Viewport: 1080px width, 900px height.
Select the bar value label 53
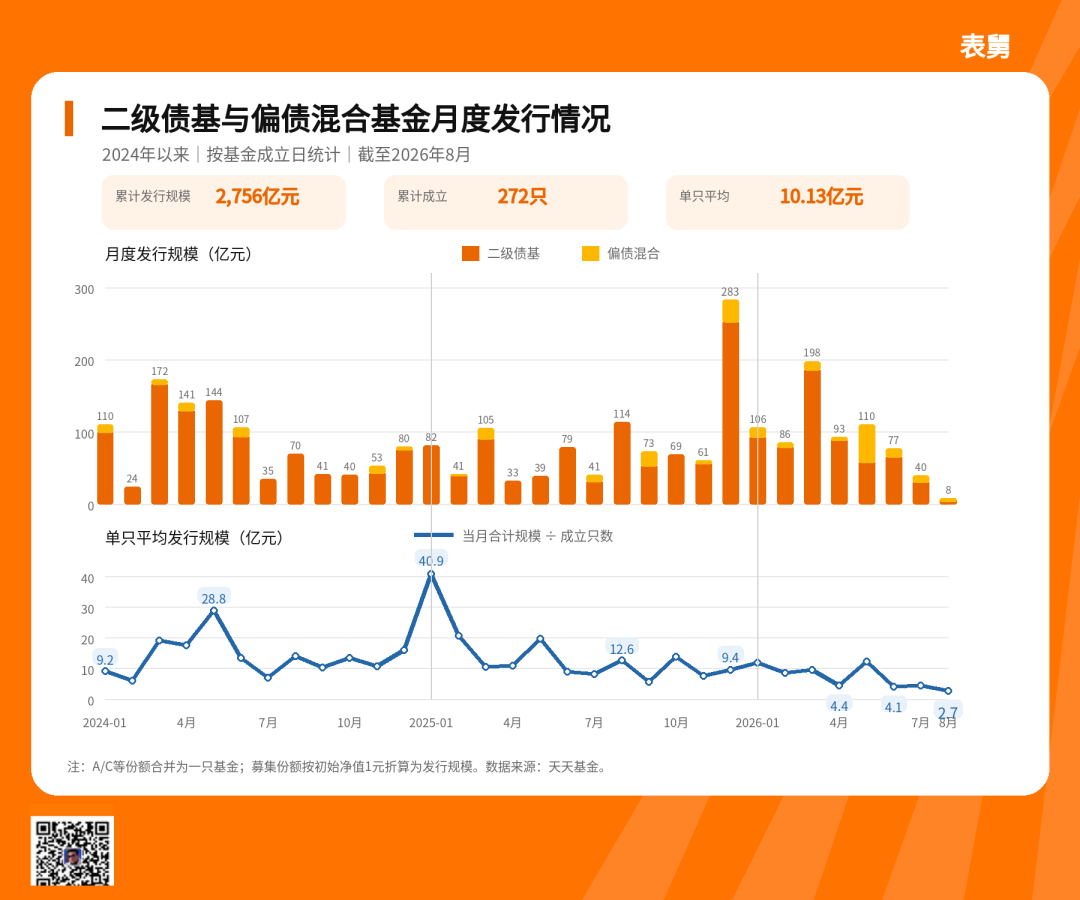[x=377, y=457]
